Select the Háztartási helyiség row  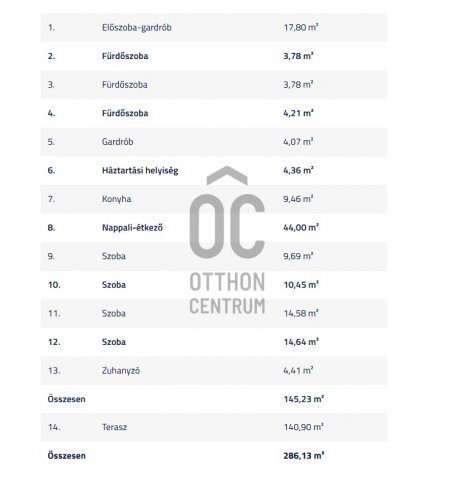(x=214, y=171)
